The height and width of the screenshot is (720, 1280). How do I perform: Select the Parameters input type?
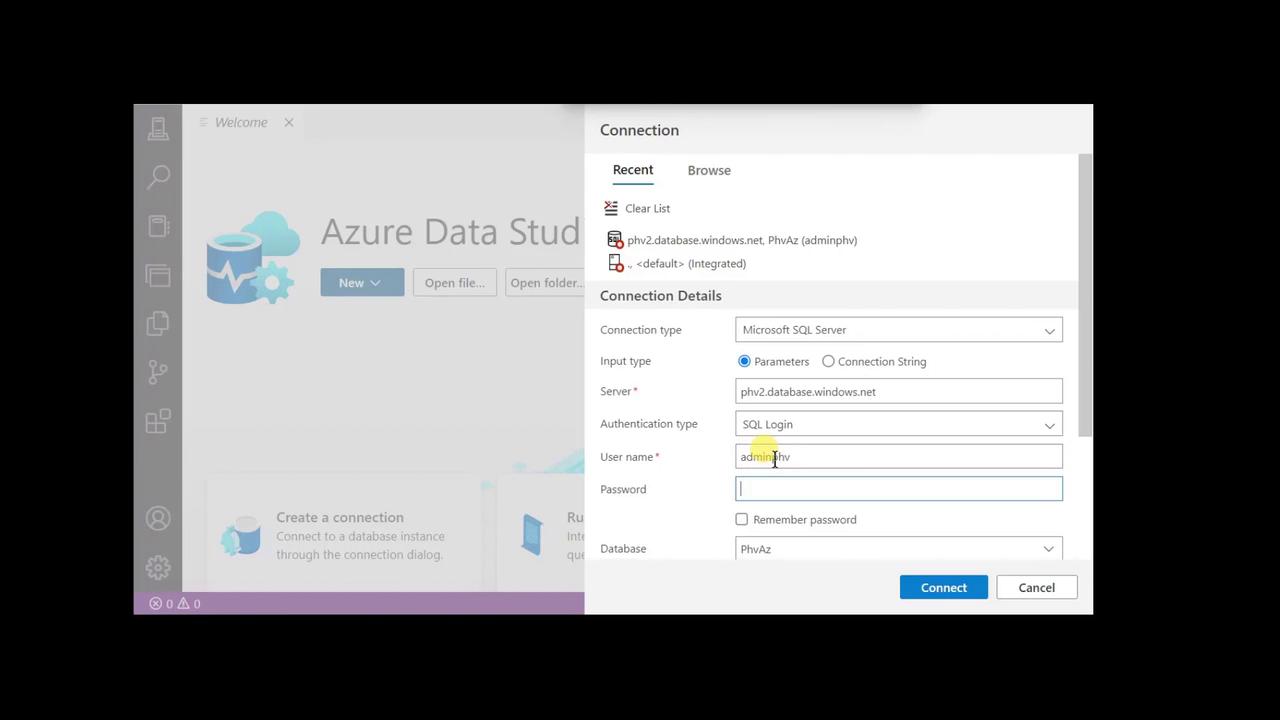[744, 361]
